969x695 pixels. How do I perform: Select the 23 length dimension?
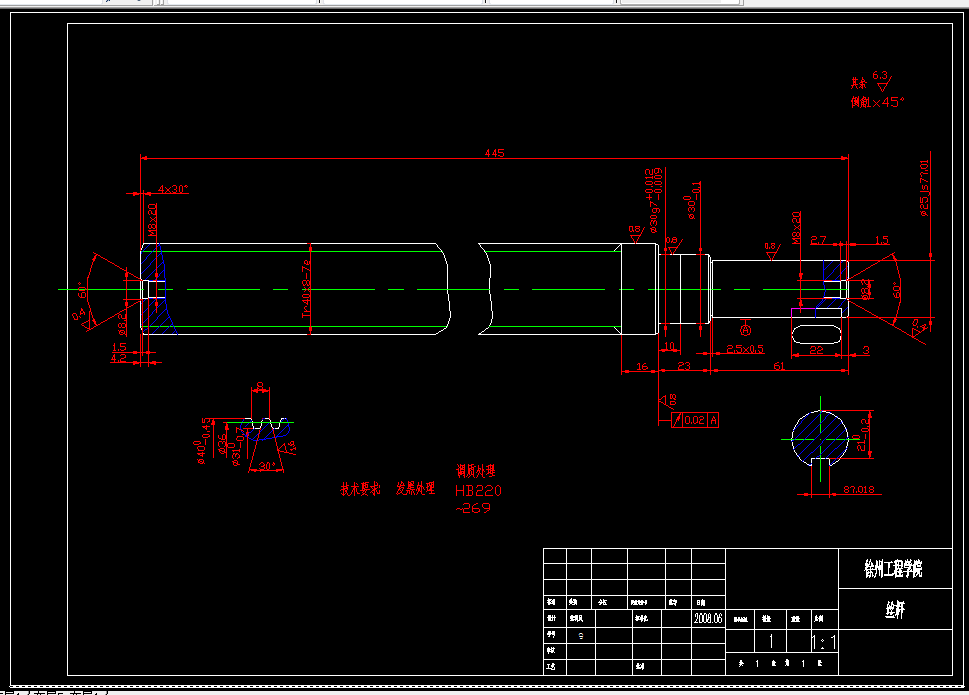[683, 366]
